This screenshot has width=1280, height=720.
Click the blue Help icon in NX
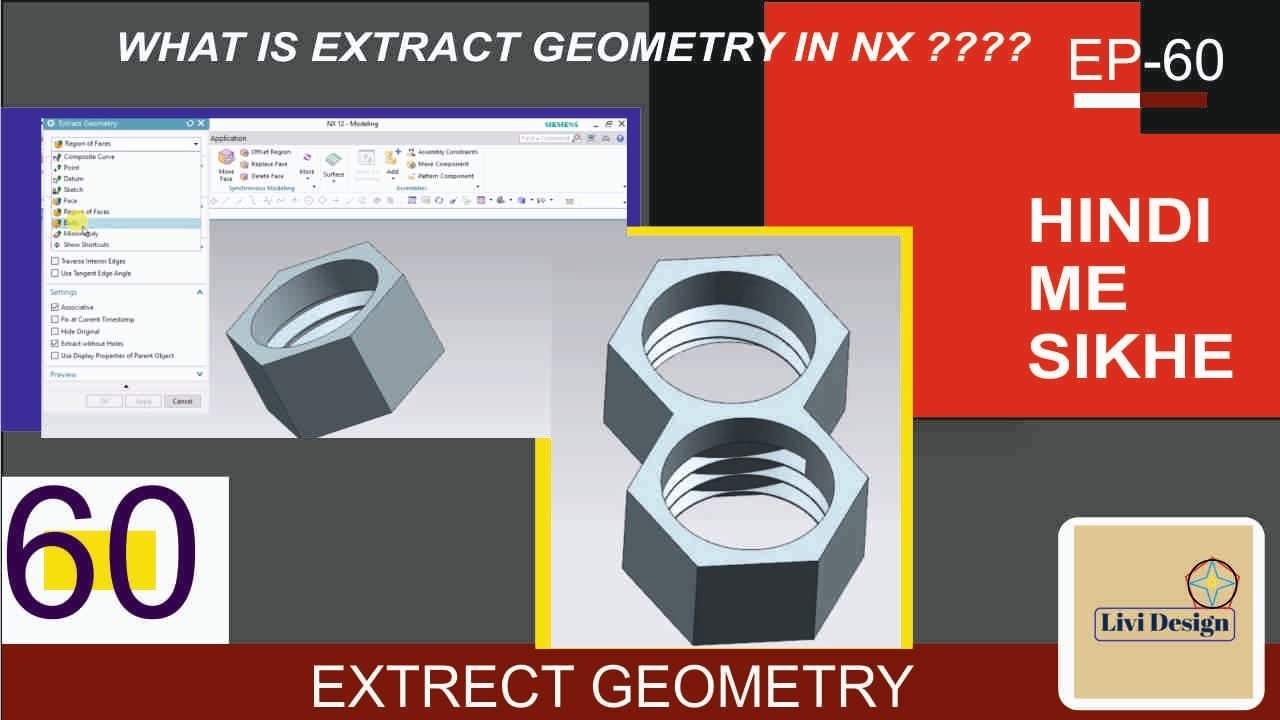coord(620,138)
